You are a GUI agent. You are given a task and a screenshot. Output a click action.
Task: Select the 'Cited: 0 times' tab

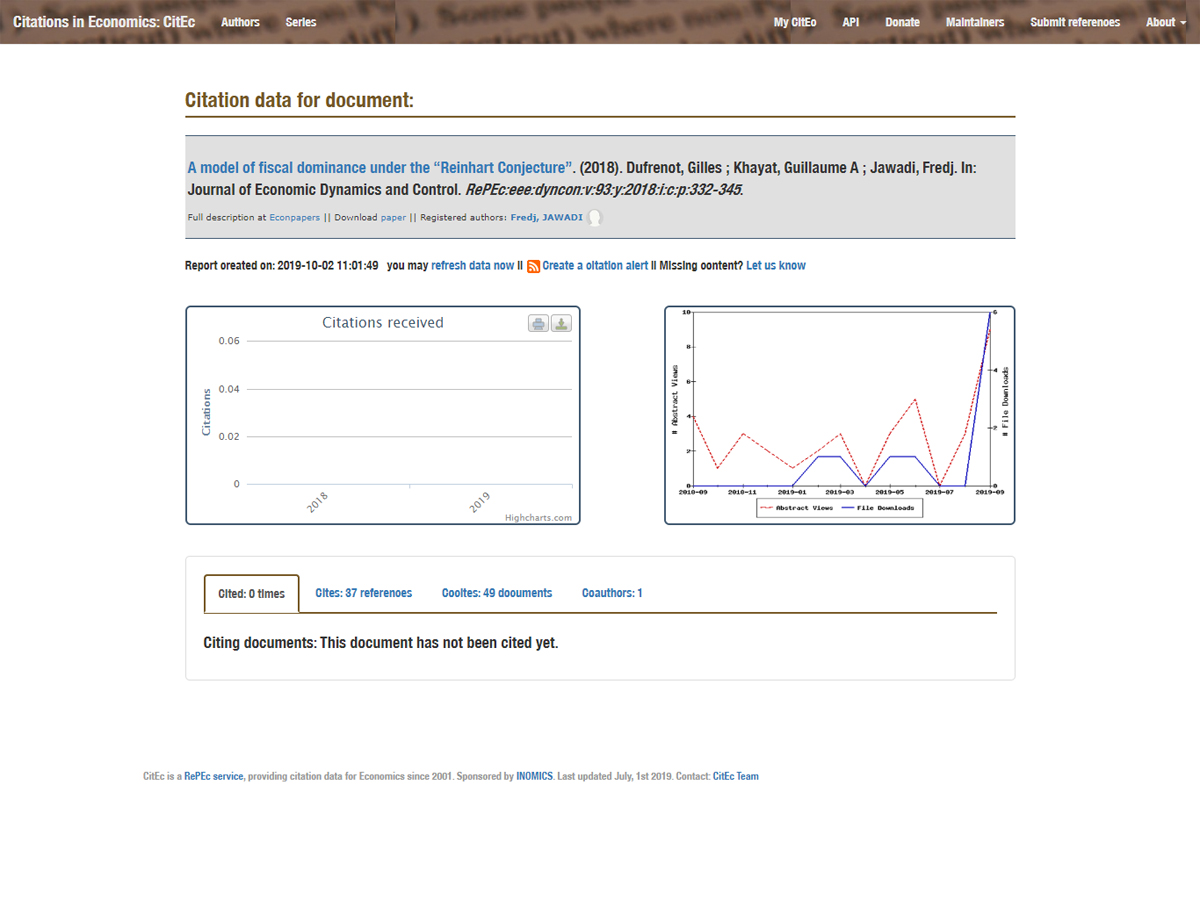point(251,594)
